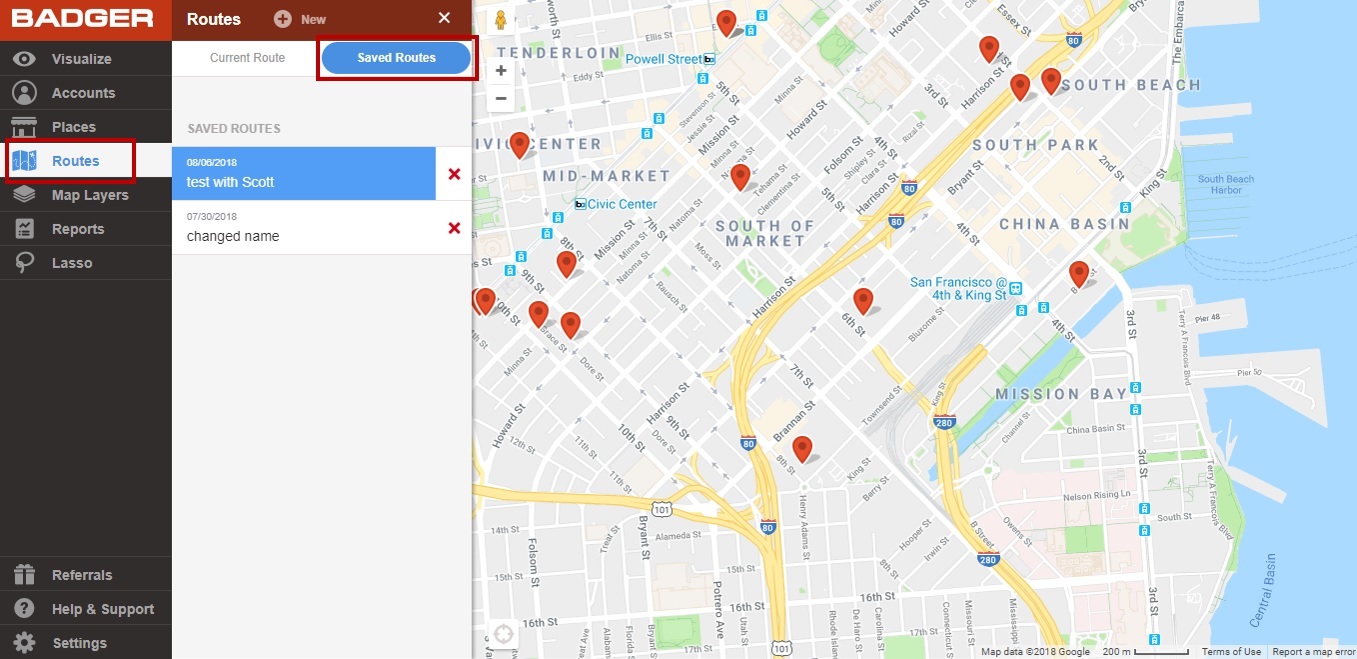This screenshot has width=1357, height=659.
Task: Click the red pin near Tehama St
Action: pyautogui.click(x=740, y=177)
